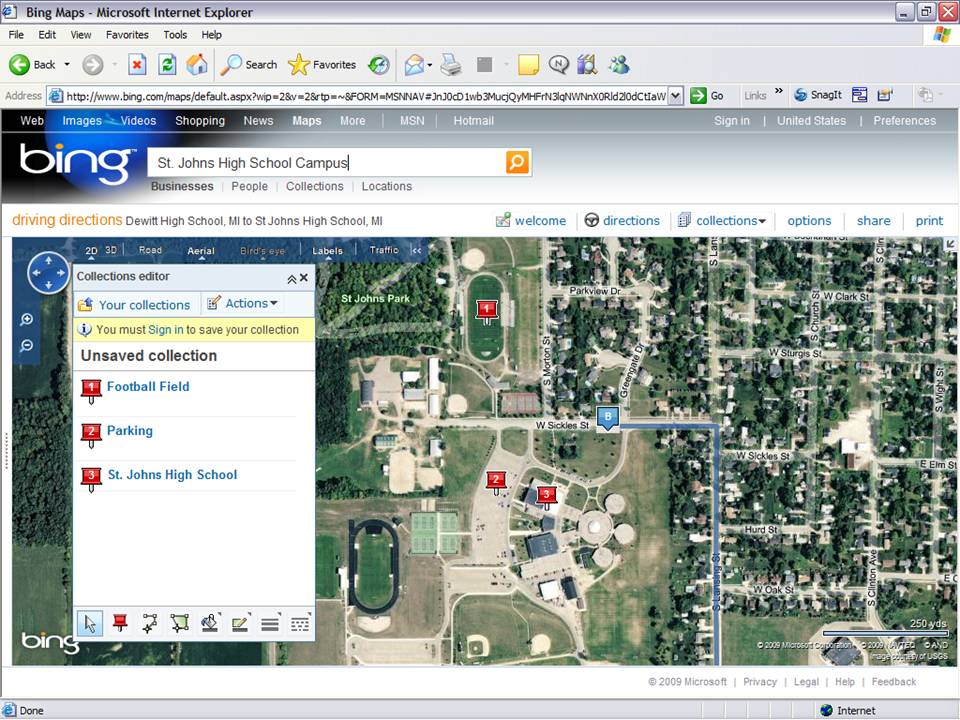Select the red pushpin tool
Image resolution: width=960 pixels, height=720 pixels.
[120, 624]
